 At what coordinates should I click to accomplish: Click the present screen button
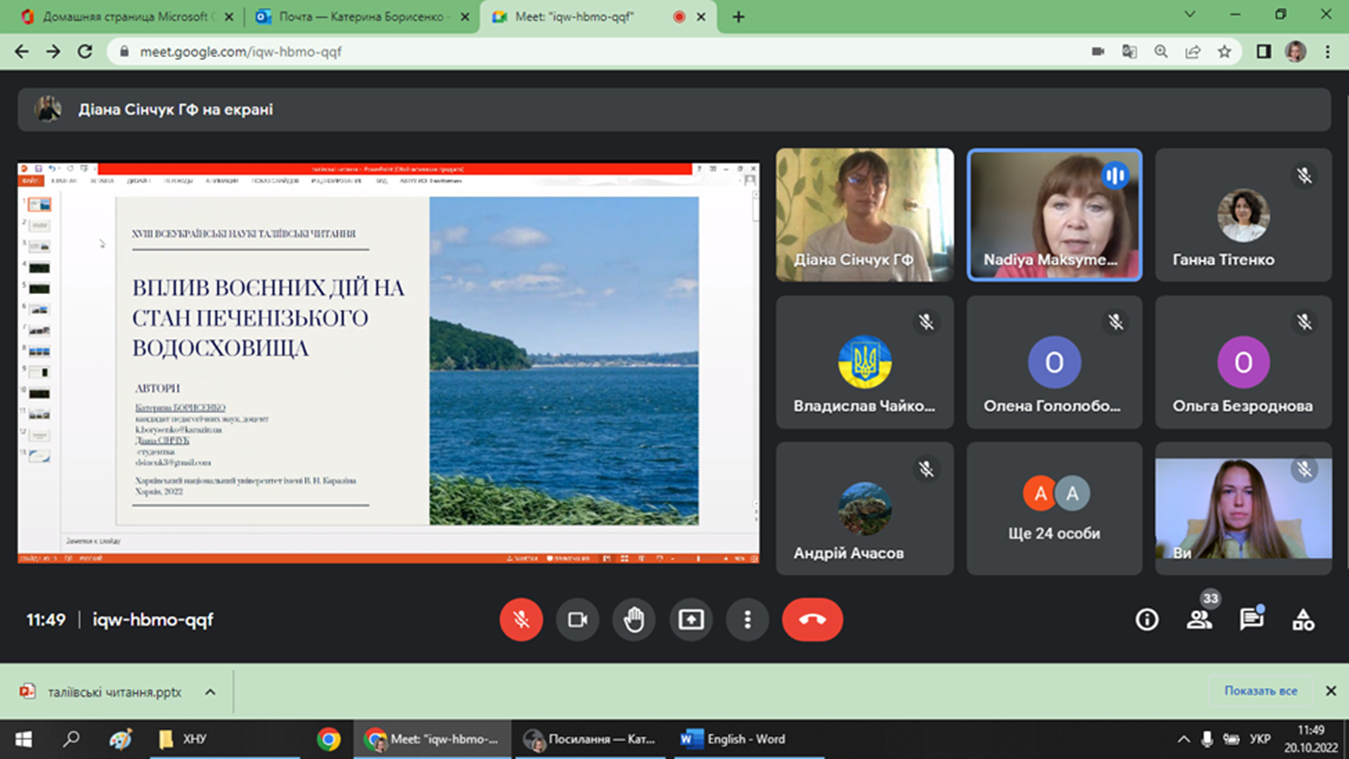[691, 620]
